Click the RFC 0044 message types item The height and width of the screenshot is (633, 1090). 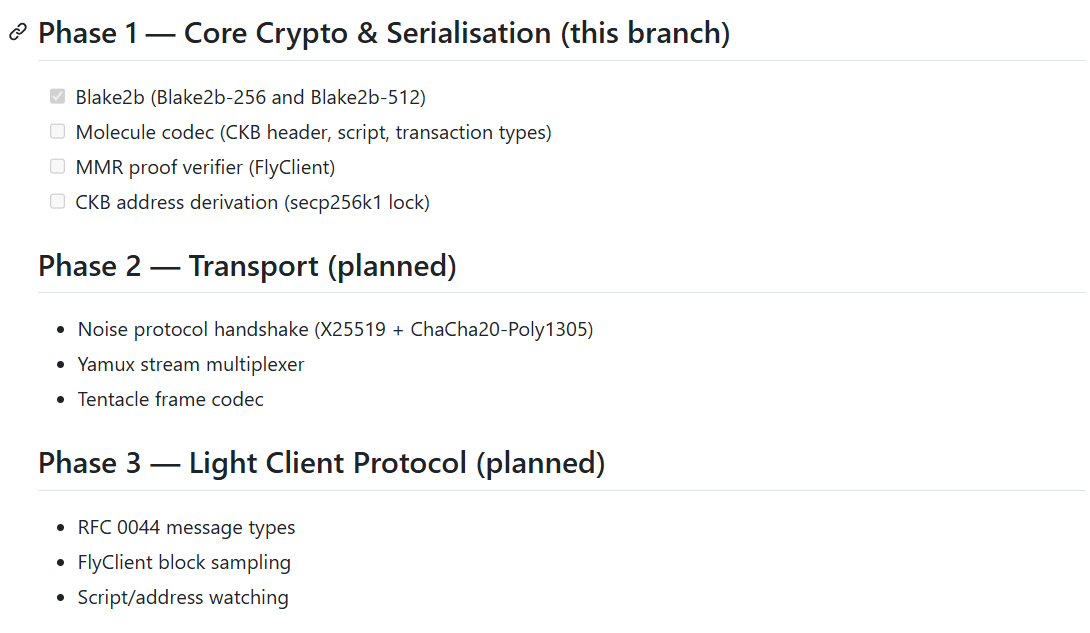pyautogui.click(x=186, y=527)
